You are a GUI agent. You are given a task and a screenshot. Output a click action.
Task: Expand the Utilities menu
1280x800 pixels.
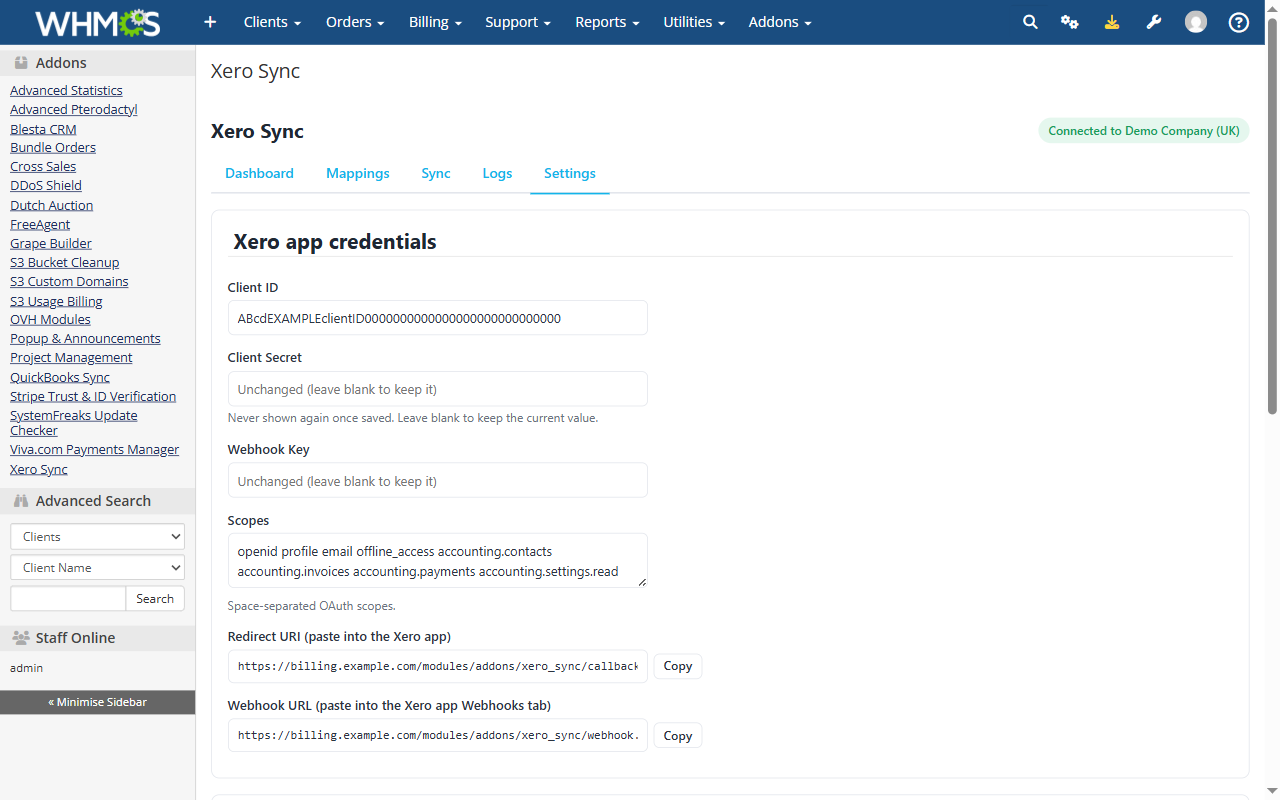(x=694, y=22)
